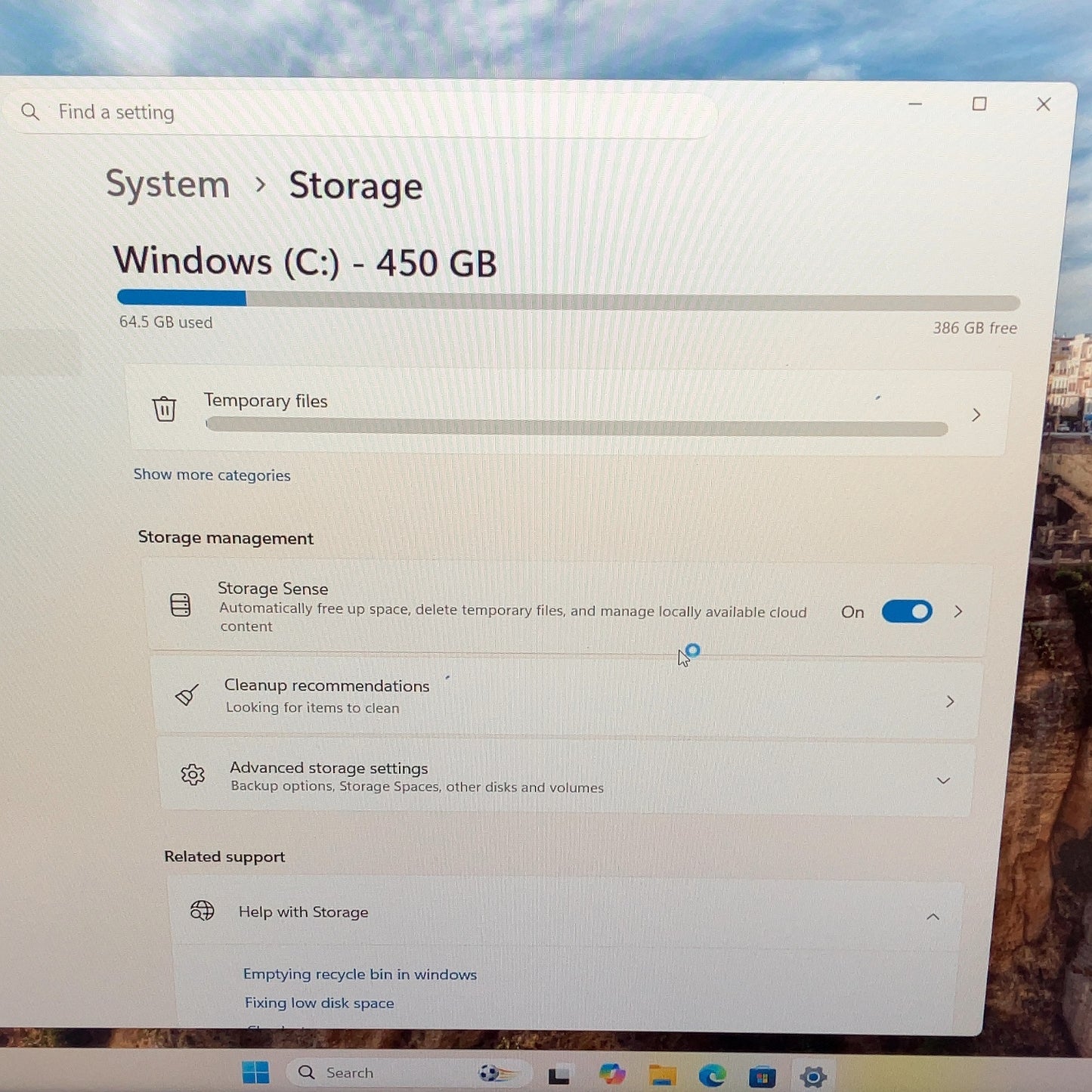The image size is (1092, 1092).
Task: Open Temporary files via its right chevron
Action: point(976,415)
